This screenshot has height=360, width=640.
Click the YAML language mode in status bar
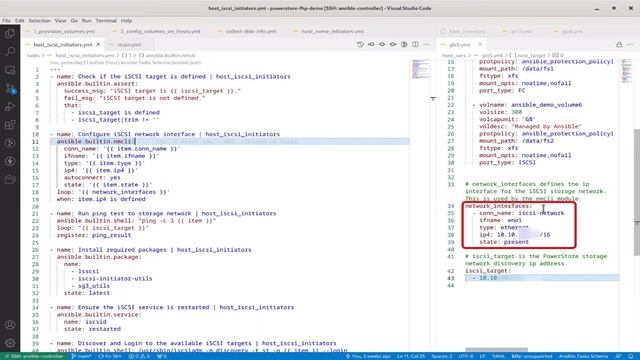click(x=498, y=356)
